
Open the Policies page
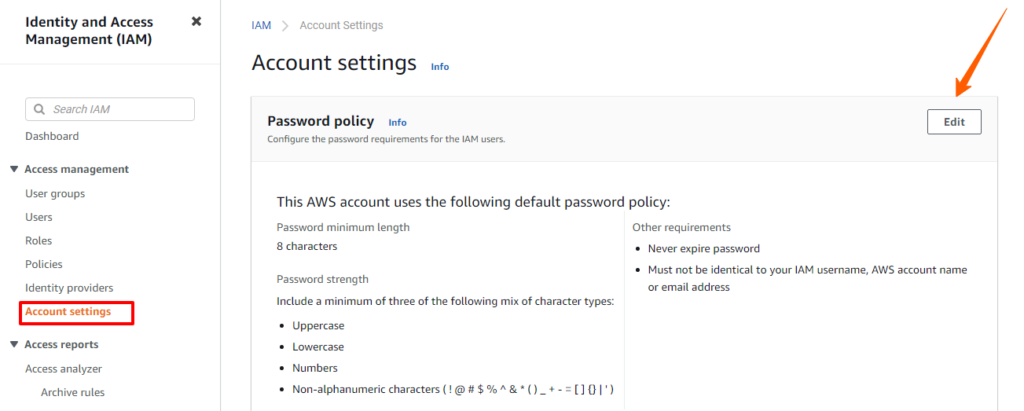point(44,264)
